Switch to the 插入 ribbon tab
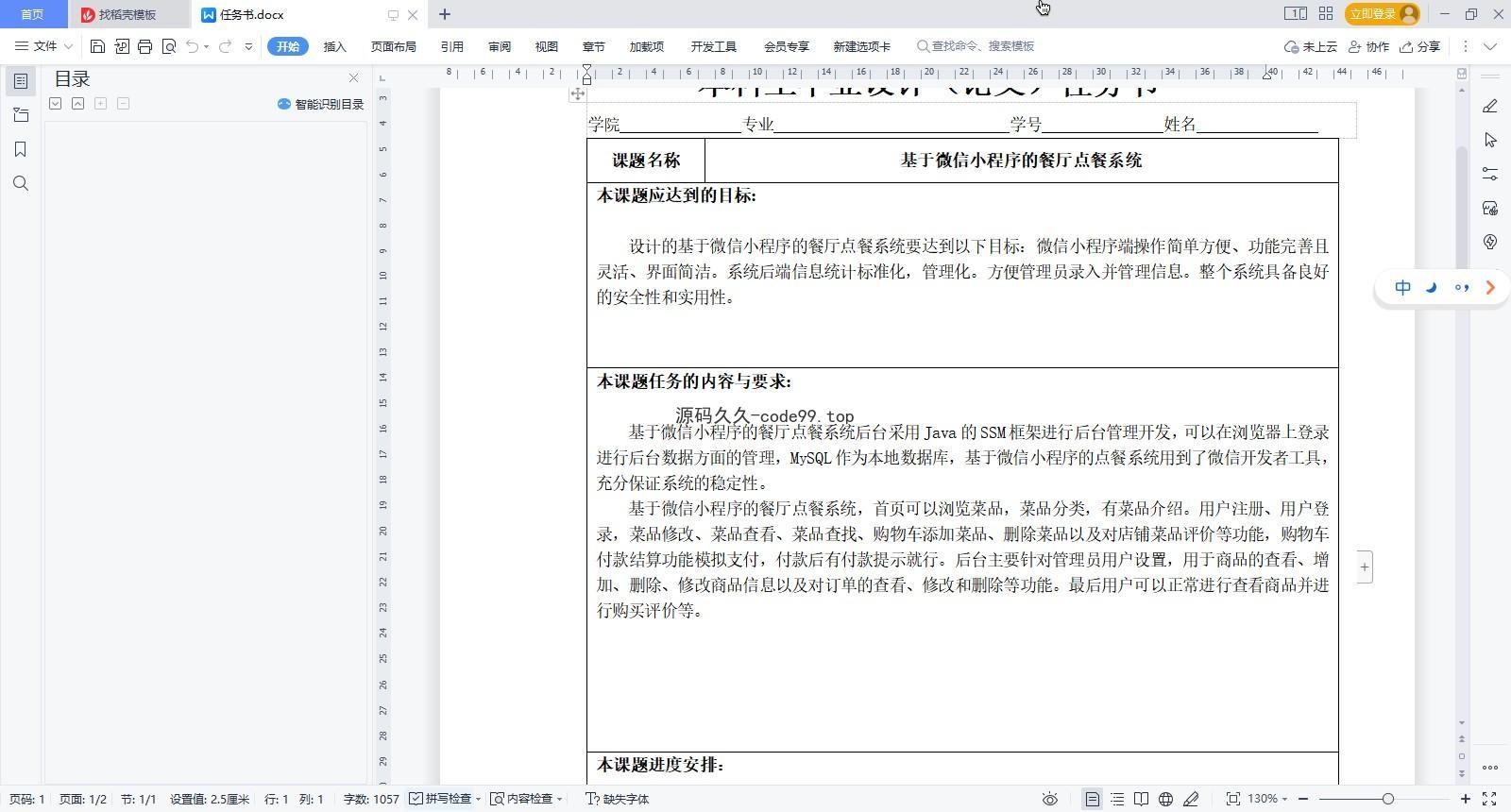This screenshot has width=1511, height=812. [334, 46]
